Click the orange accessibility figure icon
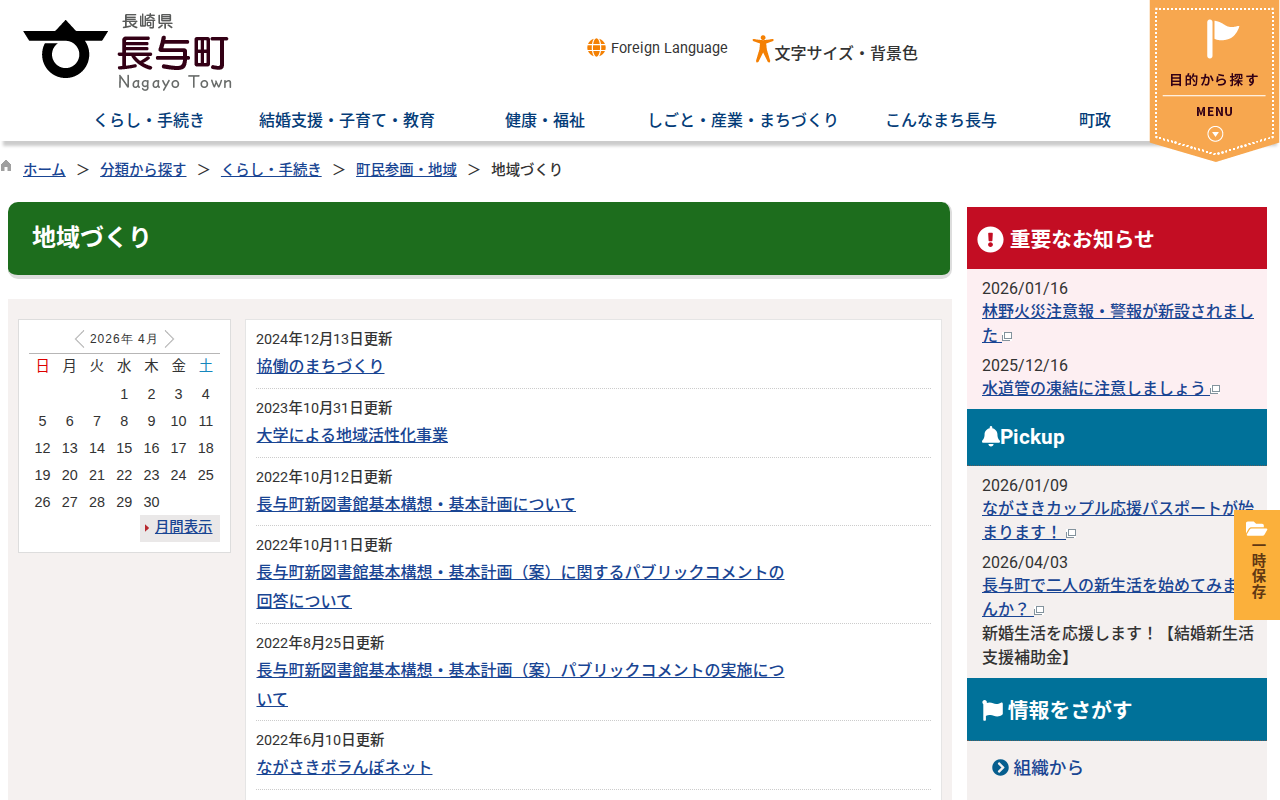The height and width of the screenshot is (800, 1280). click(x=762, y=49)
